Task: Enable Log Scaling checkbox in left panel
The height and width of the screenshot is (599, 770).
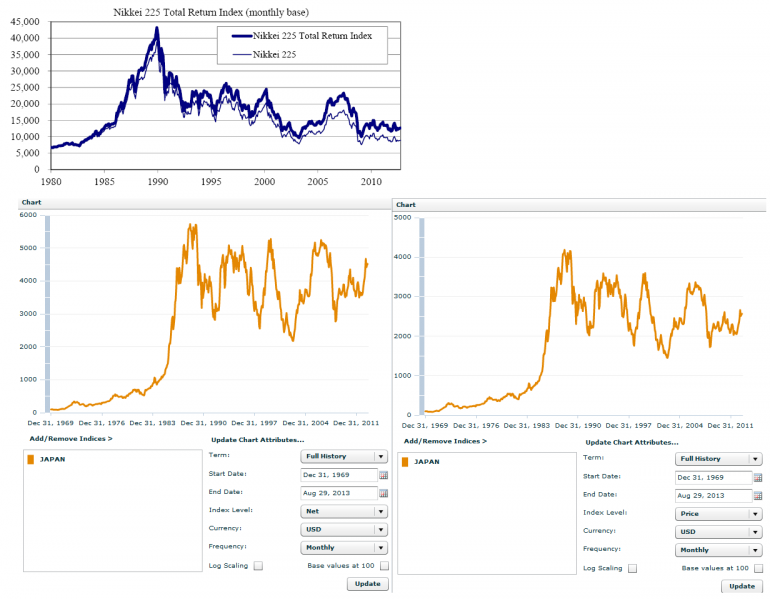Action: pyautogui.click(x=258, y=566)
